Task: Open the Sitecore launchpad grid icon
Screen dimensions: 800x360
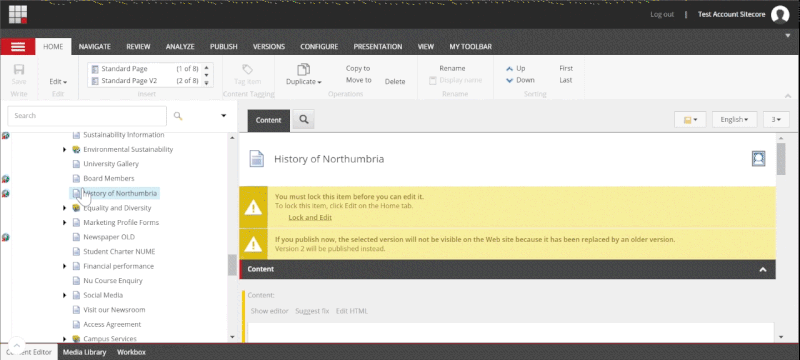Action: tap(18, 14)
